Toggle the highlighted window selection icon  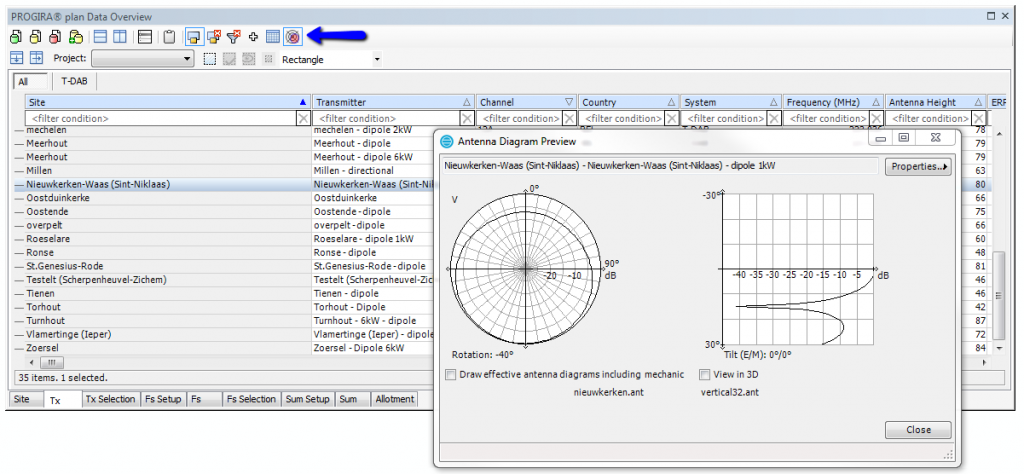193,37
